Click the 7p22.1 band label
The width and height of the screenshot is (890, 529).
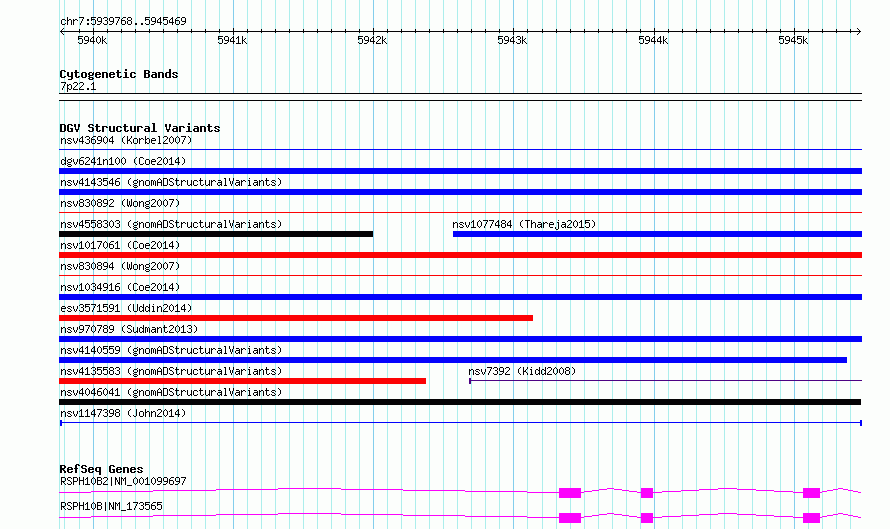(x=78, y=86)
